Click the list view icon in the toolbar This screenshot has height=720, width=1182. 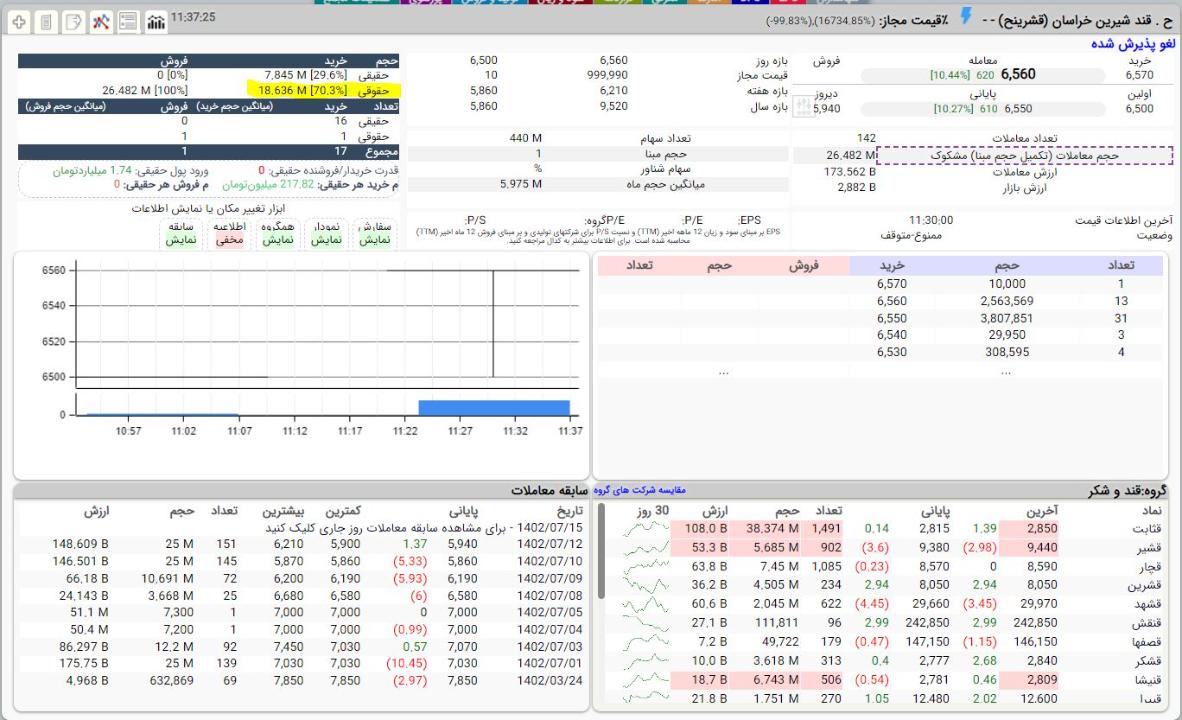click(128, 20)
